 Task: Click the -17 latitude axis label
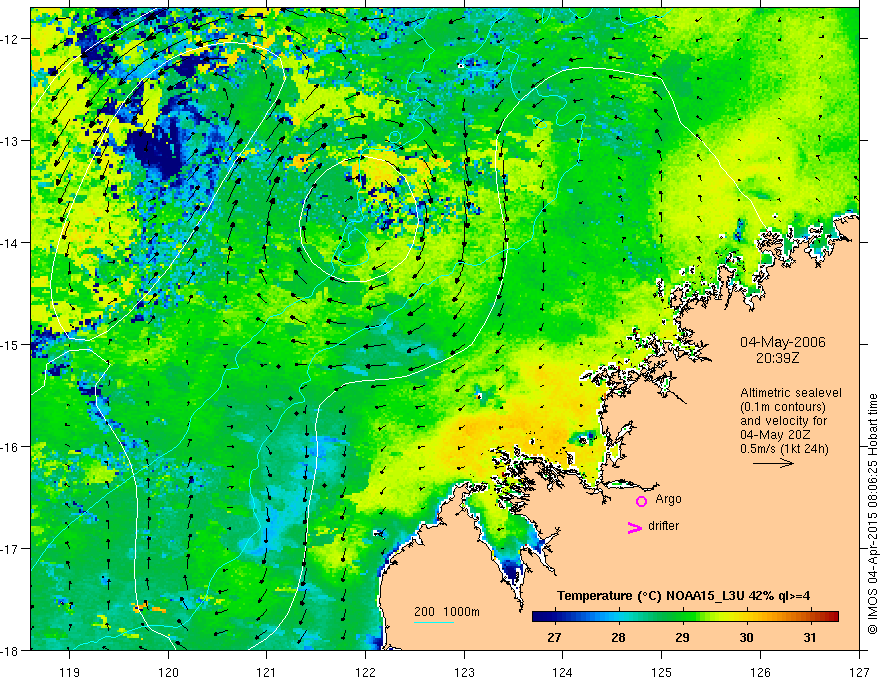pyautogui.click(x=10, y=548)
